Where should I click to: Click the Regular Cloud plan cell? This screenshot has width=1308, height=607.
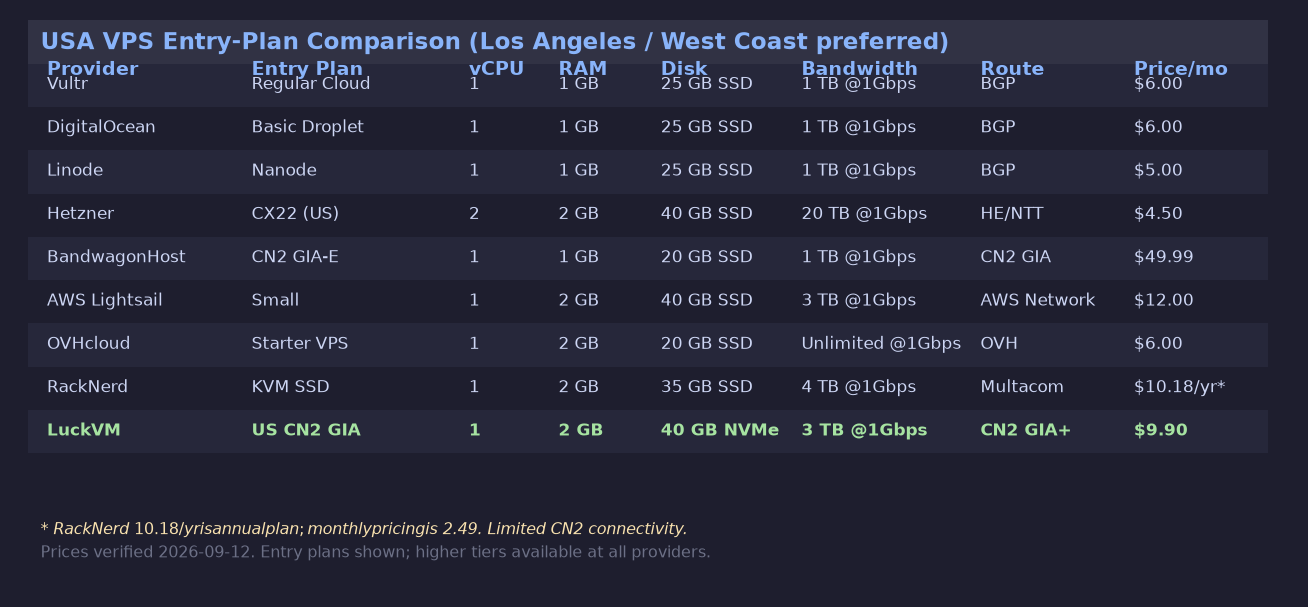point(311,85)
